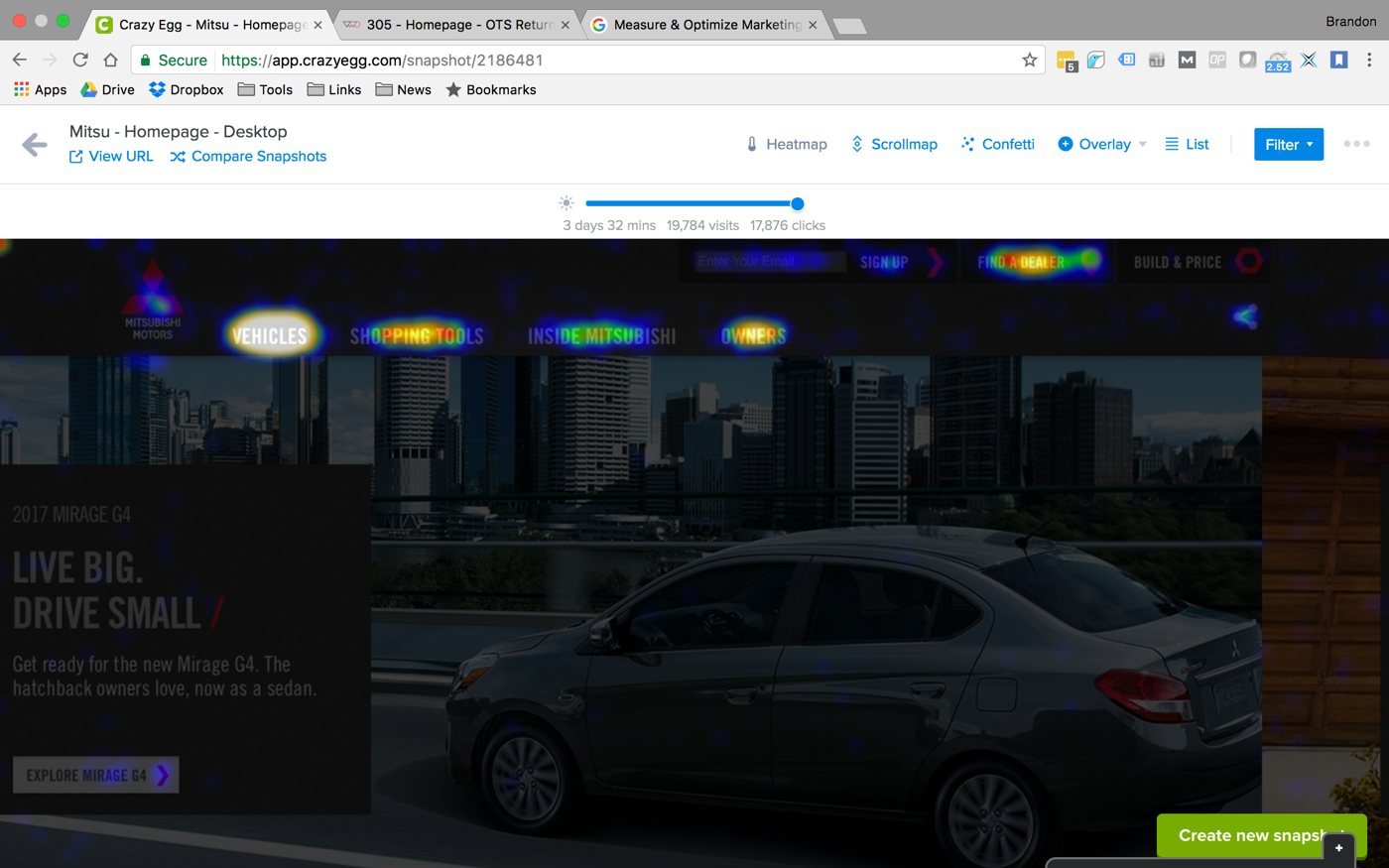Switch to Confetti view
Viewport: 1389px width, 868px height.
[997, 144]
